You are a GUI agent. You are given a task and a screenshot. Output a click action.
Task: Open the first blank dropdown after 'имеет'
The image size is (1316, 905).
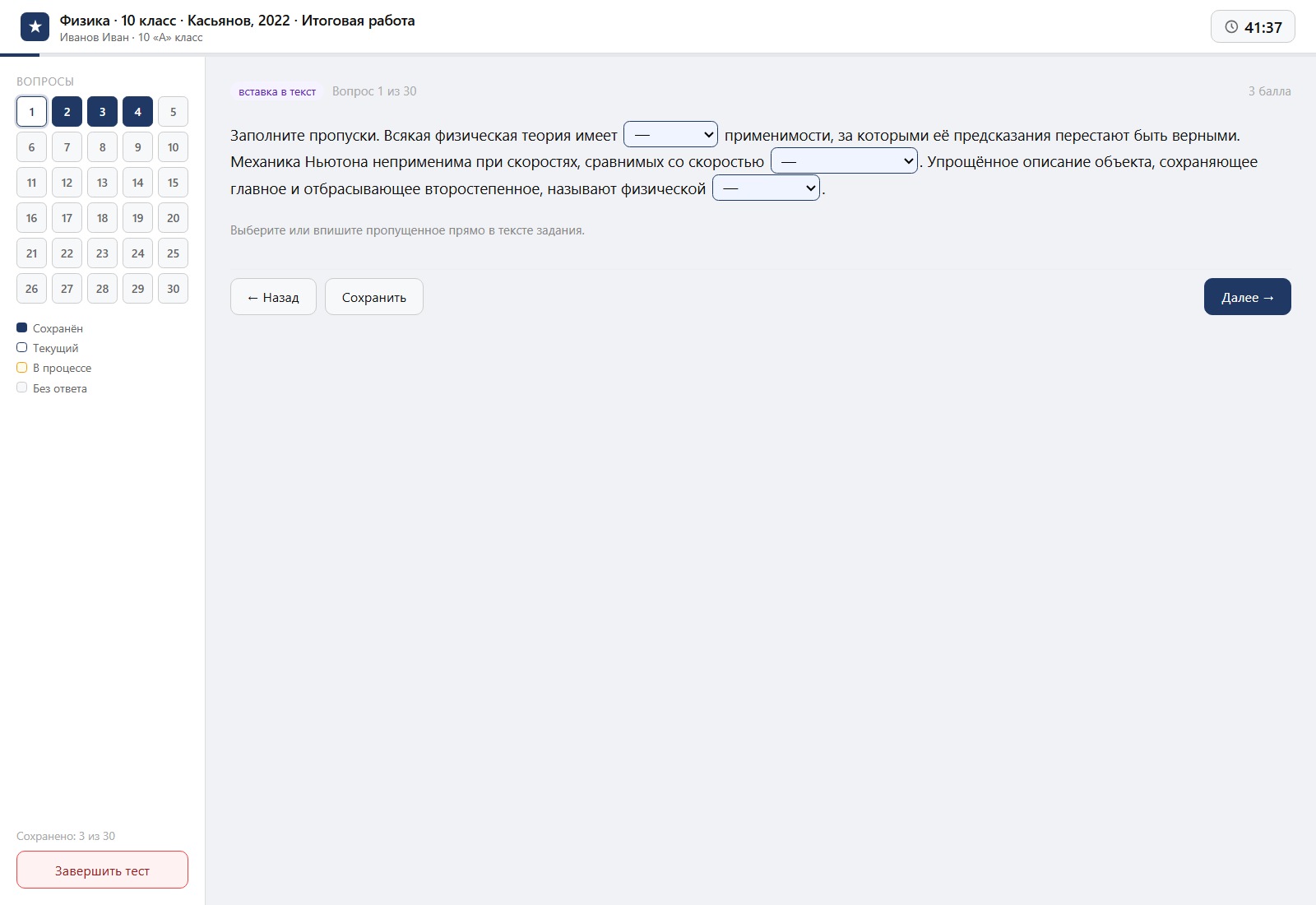tap(670, 134)
